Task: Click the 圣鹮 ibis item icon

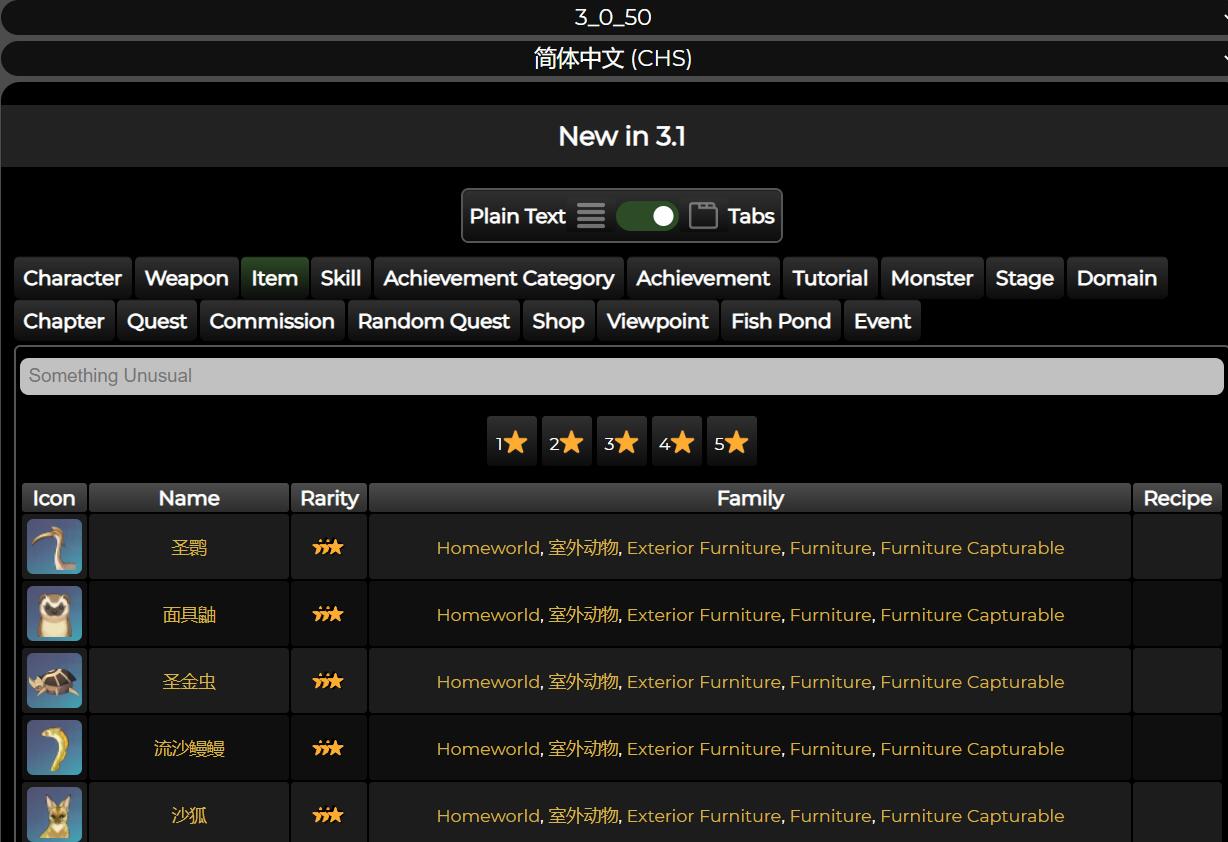Action: click(54, 547)
